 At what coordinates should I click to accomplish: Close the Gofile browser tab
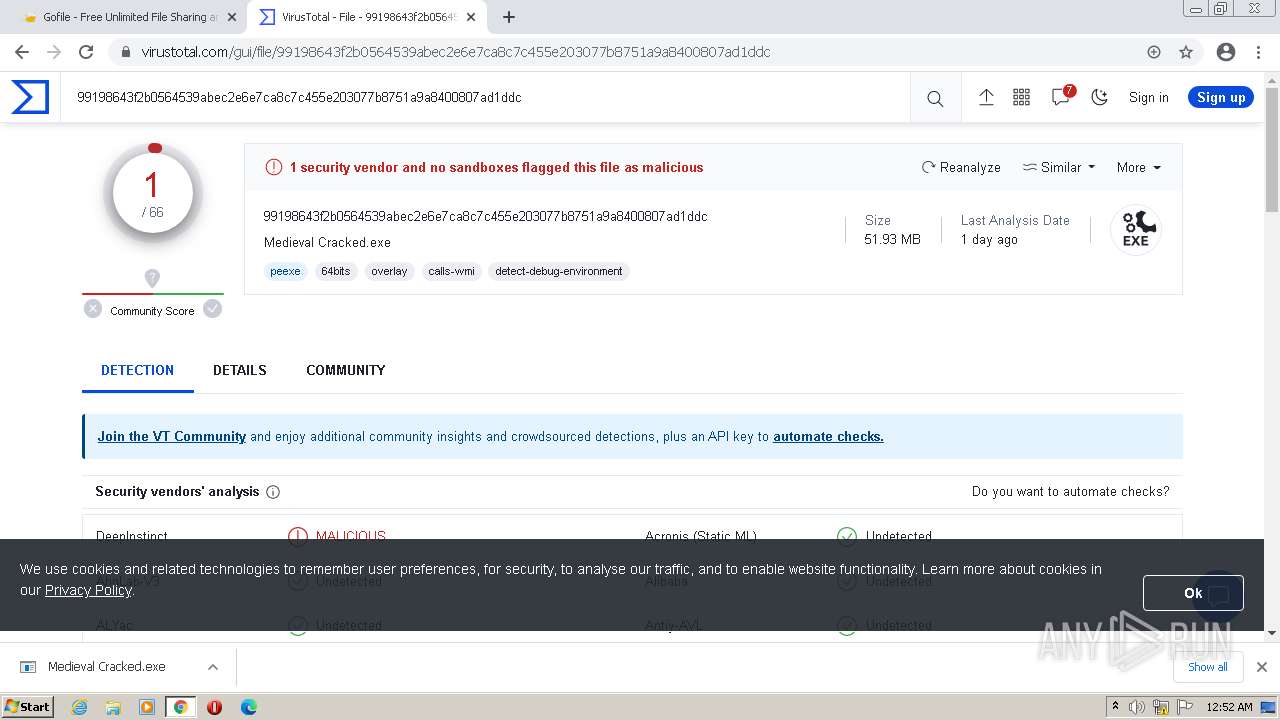(x=232, y=17)
